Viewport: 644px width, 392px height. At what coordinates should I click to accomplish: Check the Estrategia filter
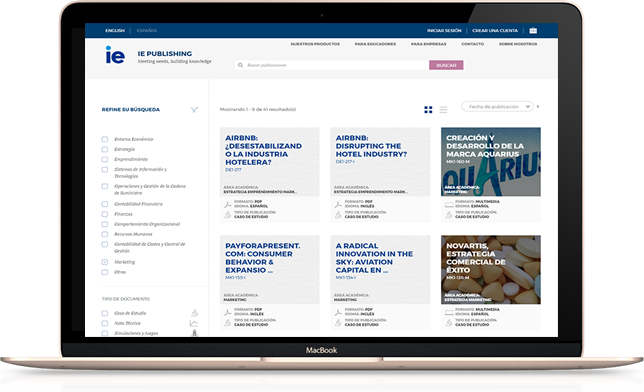click(105, 149)
